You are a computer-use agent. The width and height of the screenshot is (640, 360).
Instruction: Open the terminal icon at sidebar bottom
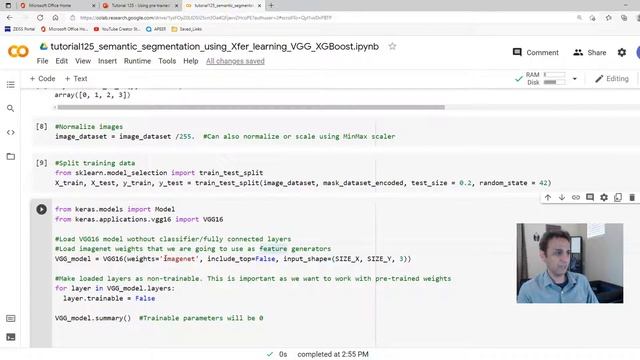11,337
